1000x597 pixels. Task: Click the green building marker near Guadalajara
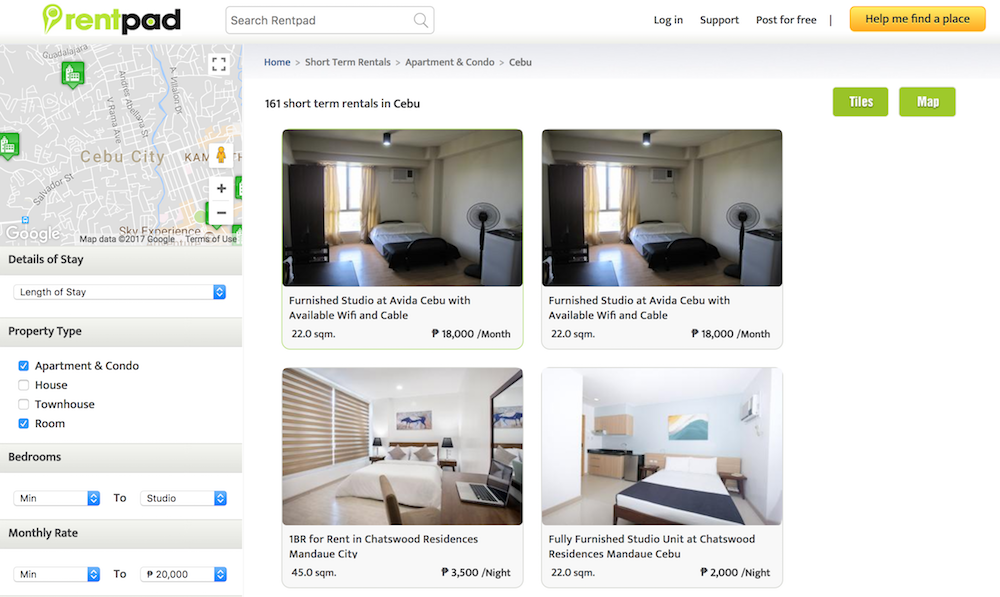point(71,73)
